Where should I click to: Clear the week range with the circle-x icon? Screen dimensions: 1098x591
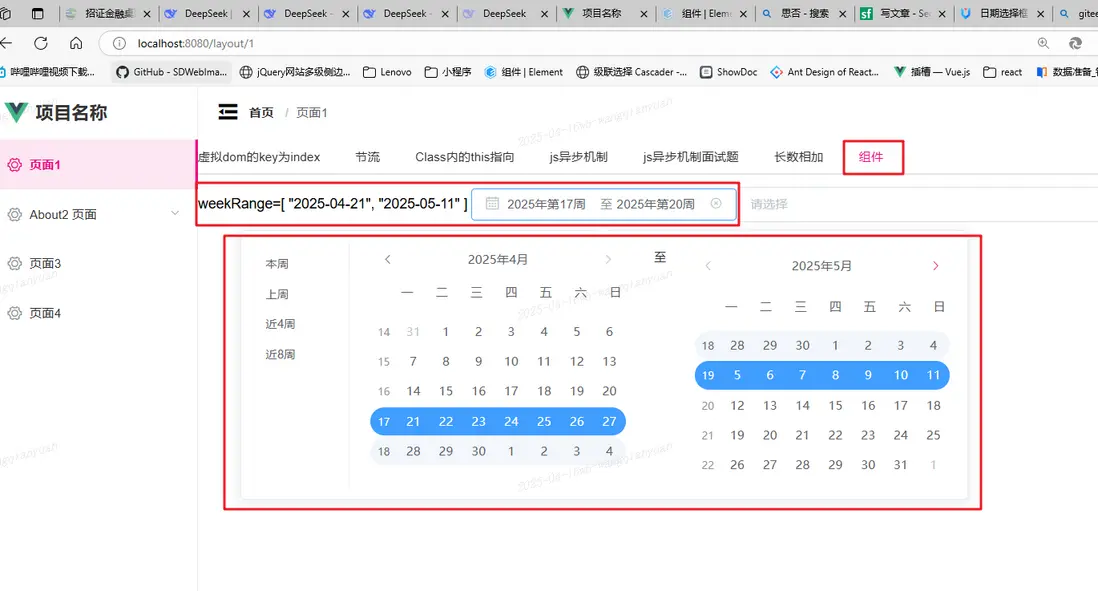tap(716, 203)
